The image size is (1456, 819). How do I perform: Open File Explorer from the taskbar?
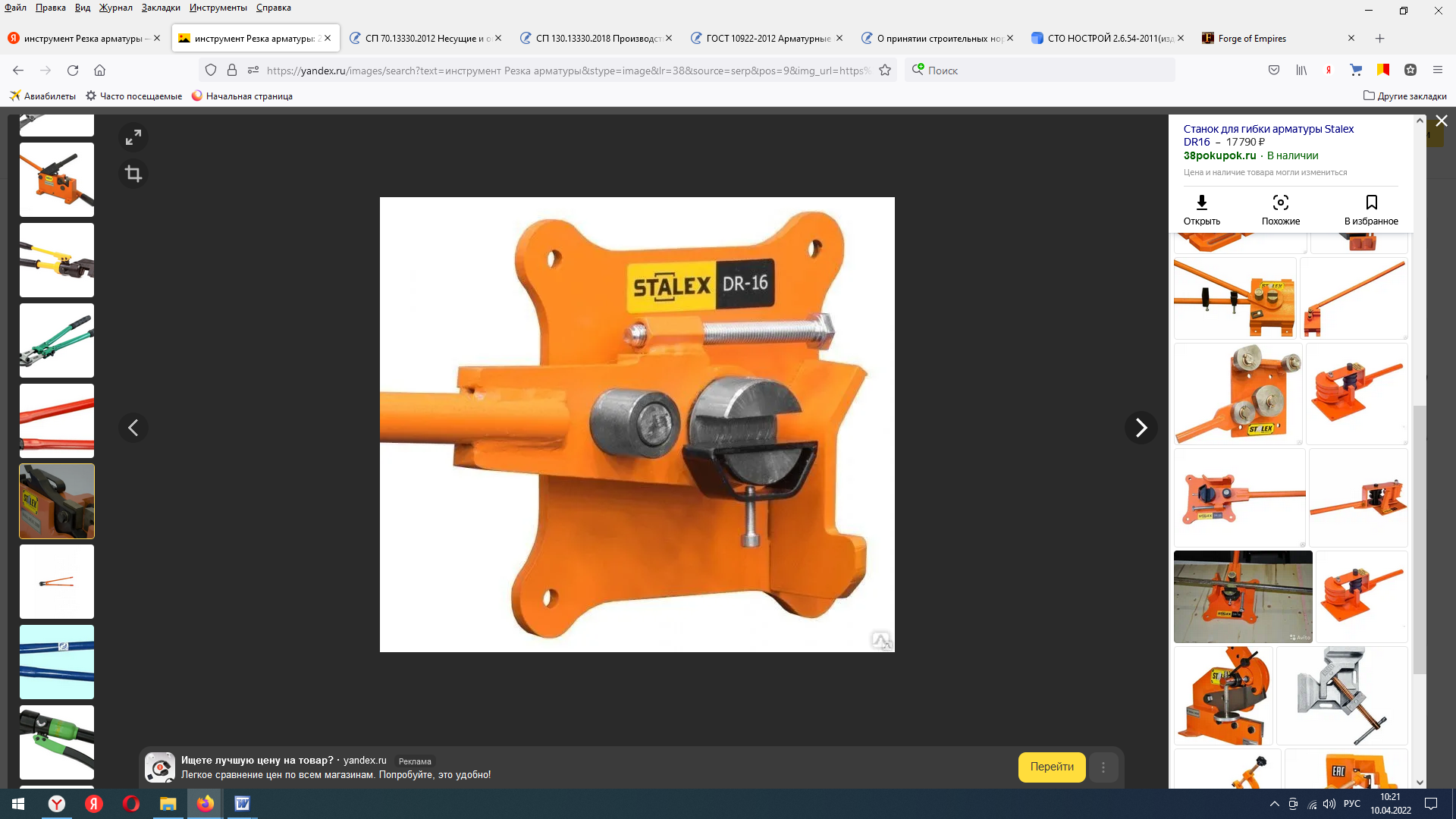point(168,804)
